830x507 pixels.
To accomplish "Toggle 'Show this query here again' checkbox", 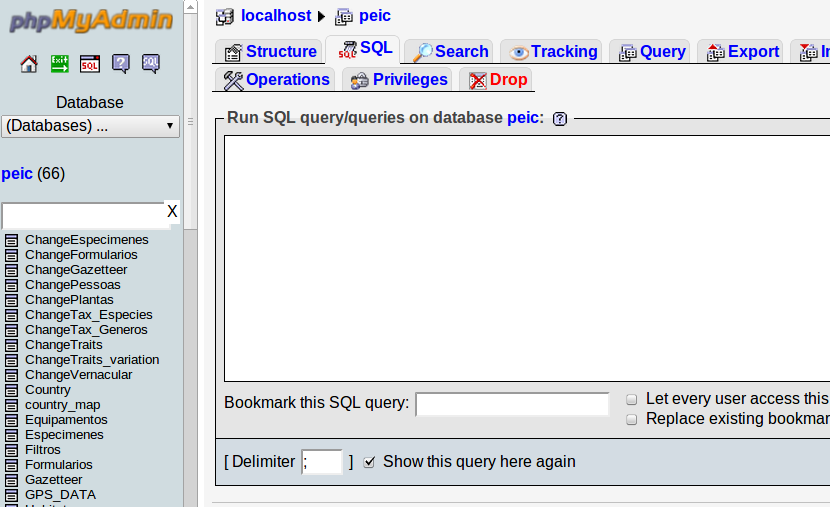I will point(369,462).
